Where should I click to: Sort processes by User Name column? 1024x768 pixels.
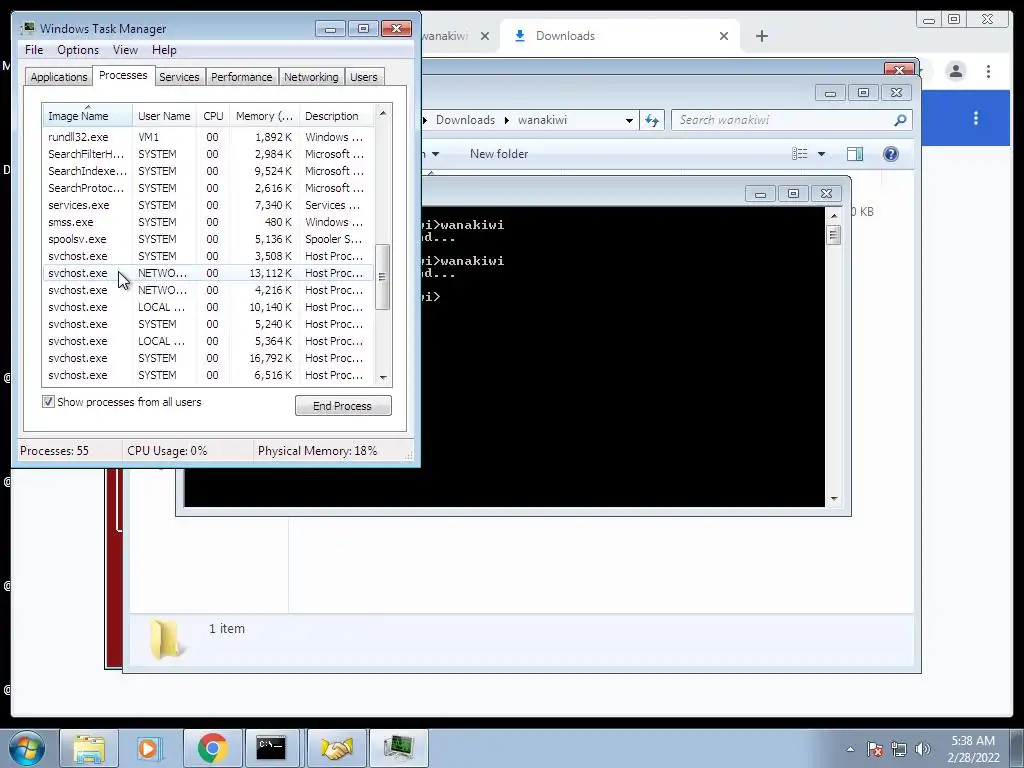click(x=164, y=116)
